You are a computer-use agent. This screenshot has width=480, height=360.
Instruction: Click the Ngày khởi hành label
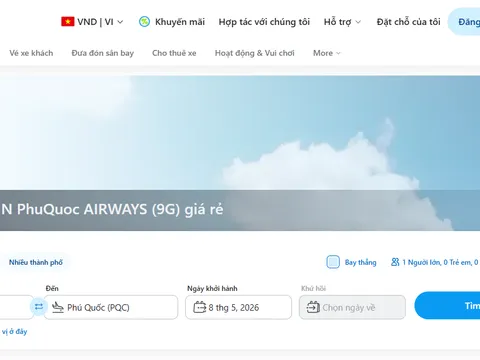(212, 289)
